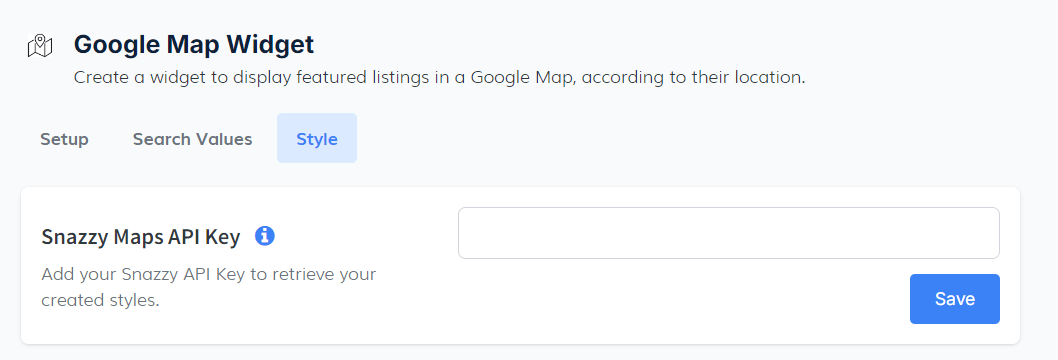Click the word 'Widget' in the page title
The width and height of the screenshot is (1058, 360).
point(270,44)
